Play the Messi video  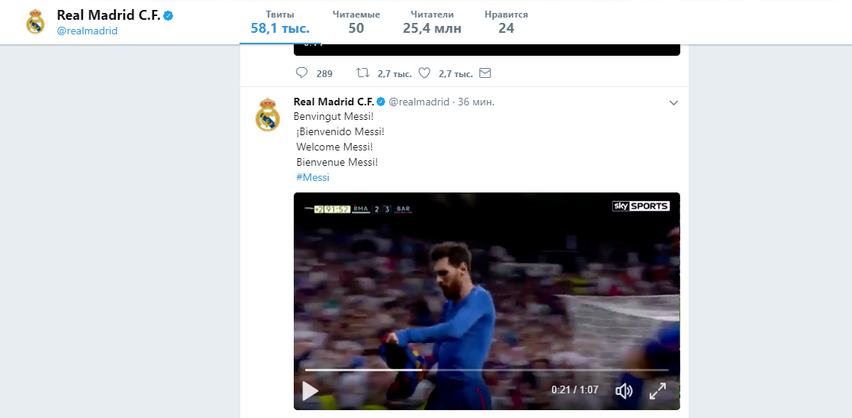(x=310, y=390)
